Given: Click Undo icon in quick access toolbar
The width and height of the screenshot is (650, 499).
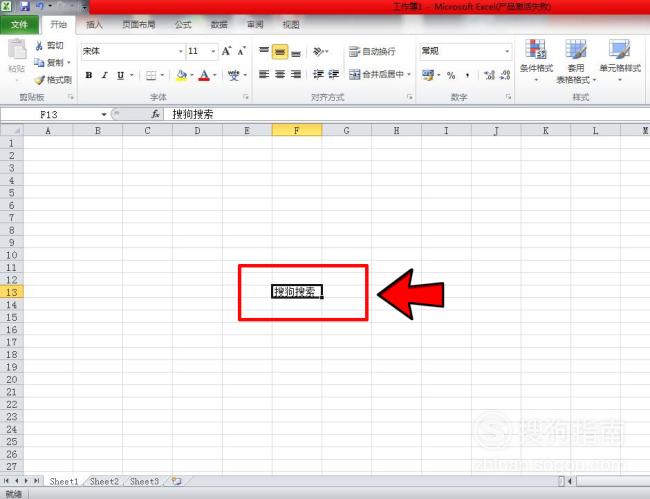Looking at the screenshot, I should click(x=40, y=6).
